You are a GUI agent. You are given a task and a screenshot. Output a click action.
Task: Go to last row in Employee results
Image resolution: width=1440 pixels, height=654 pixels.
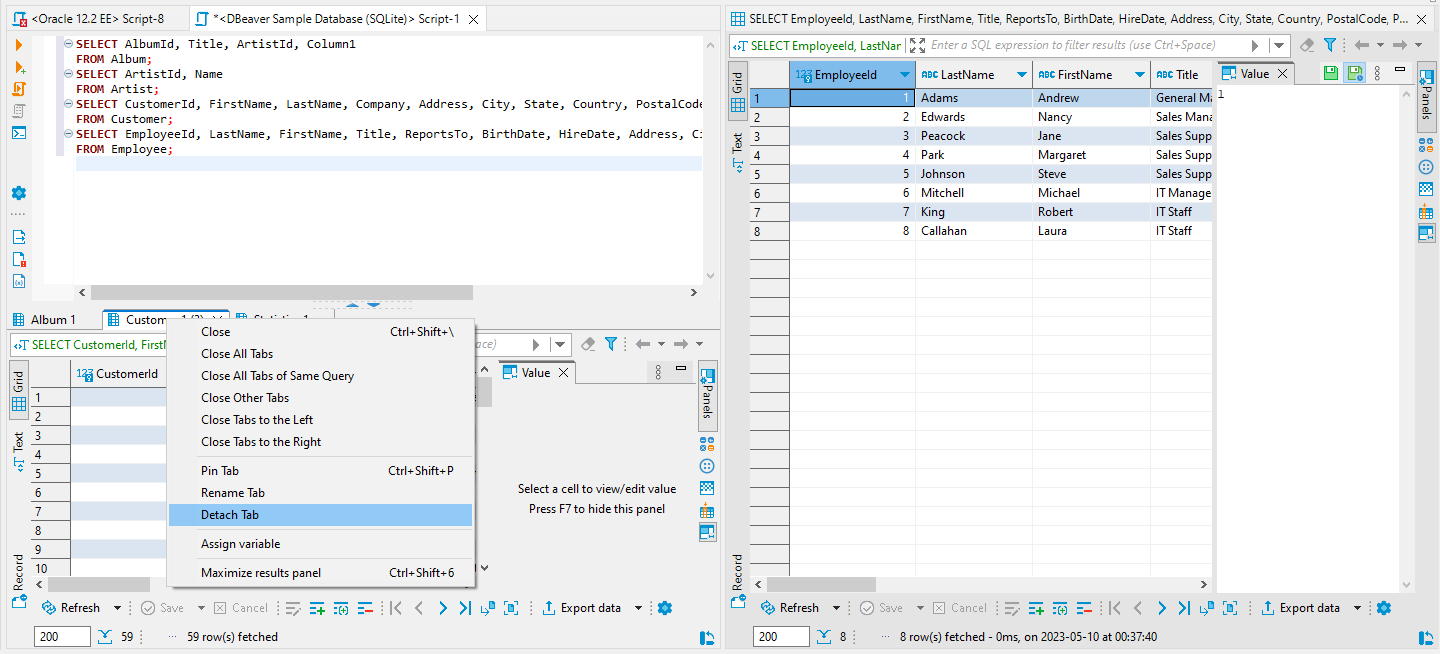click(1184, 608)
